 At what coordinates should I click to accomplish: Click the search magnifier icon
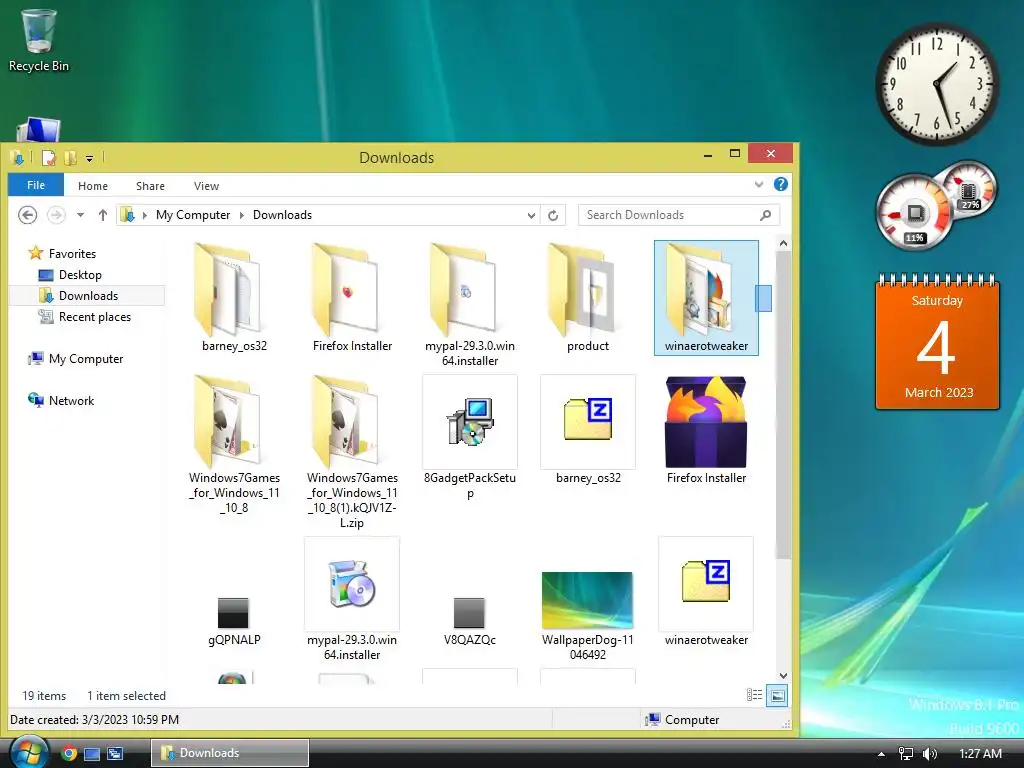click(x=765, y=215)
